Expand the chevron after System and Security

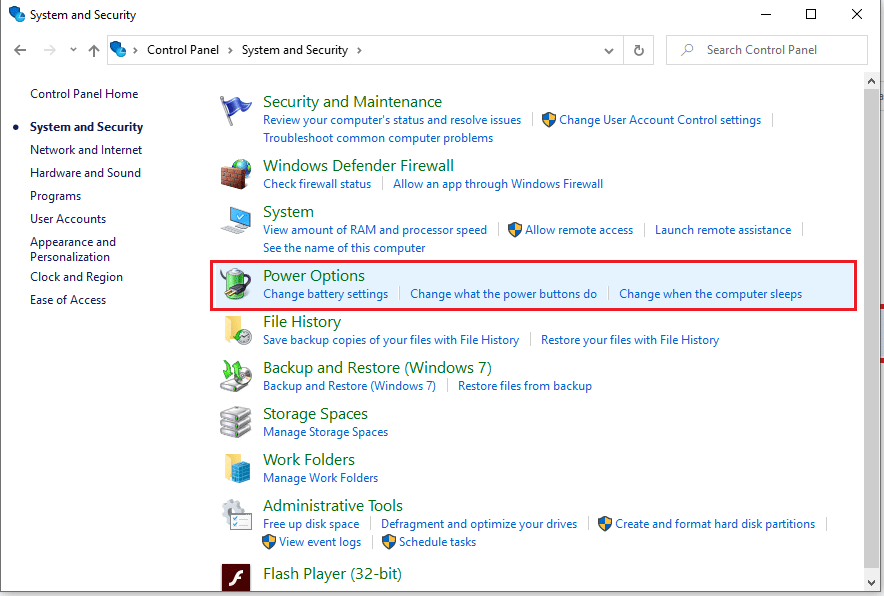(359, 50)
